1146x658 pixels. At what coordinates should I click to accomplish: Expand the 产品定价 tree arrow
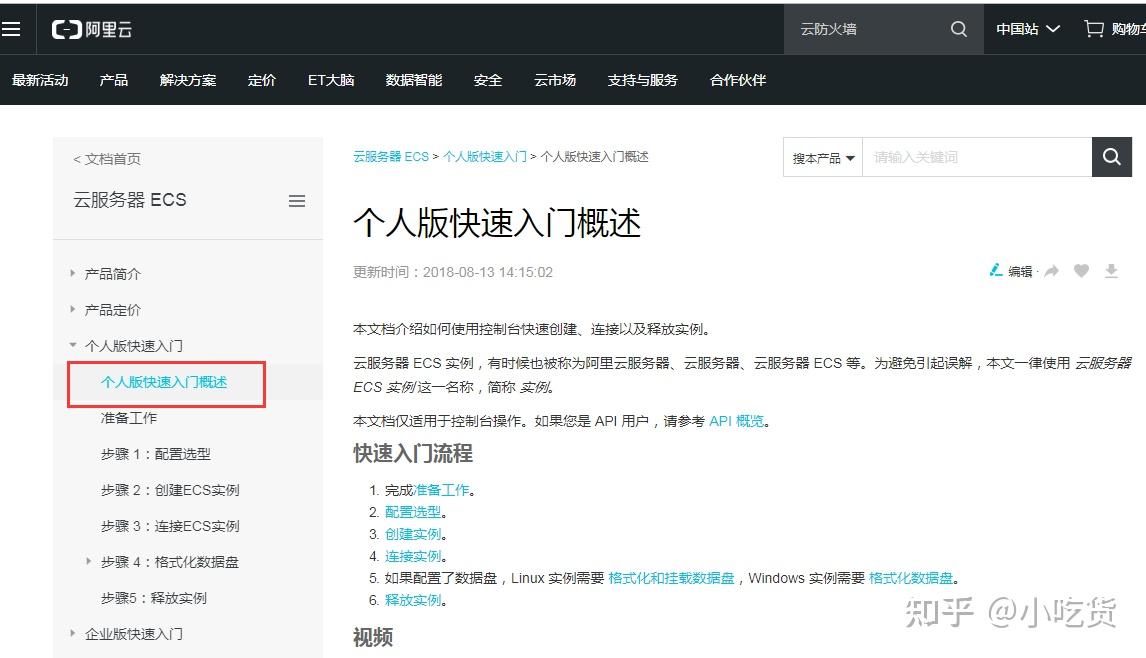pos(72,309)
